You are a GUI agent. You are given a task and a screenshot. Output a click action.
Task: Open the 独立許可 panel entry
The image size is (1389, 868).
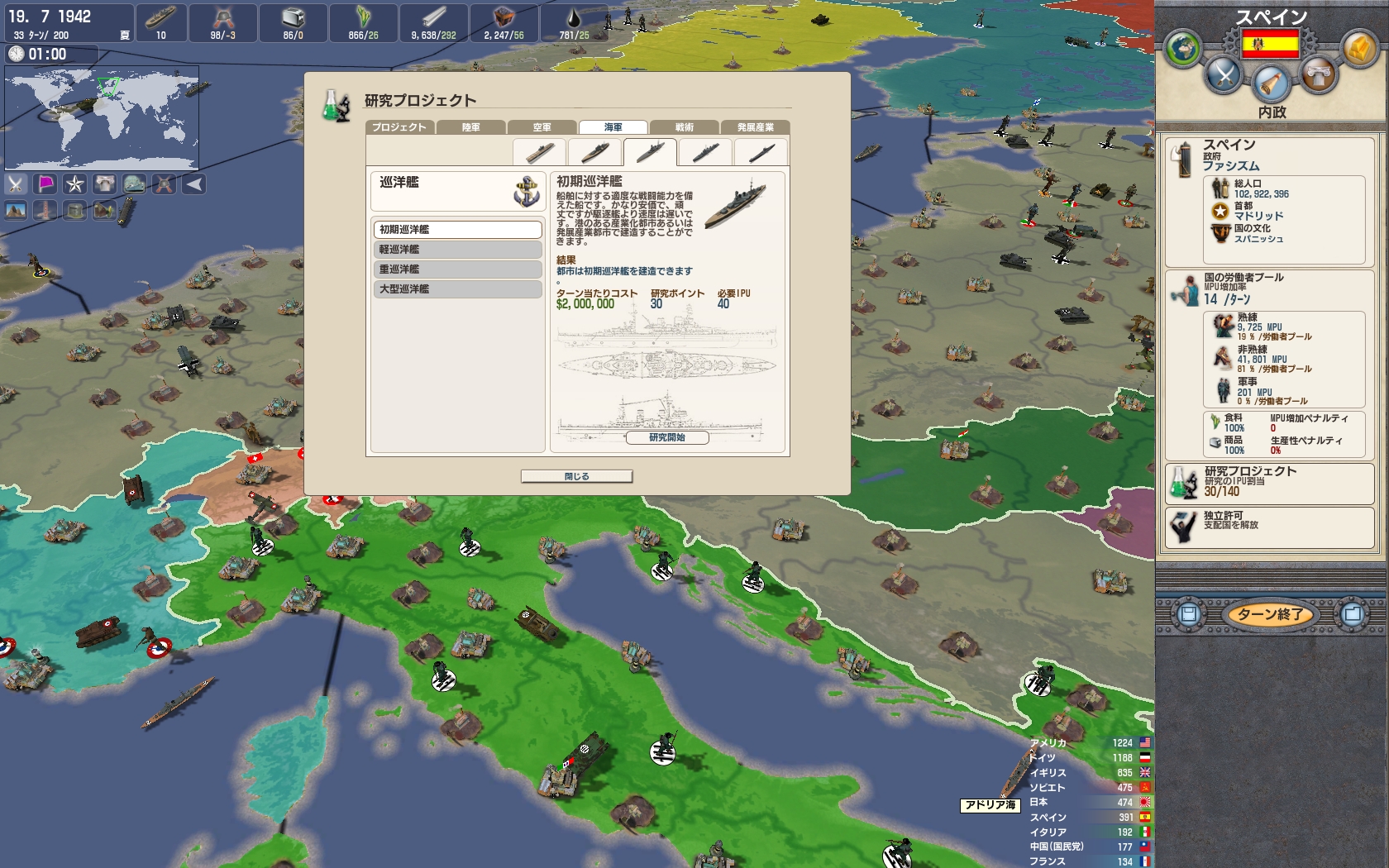(1270, 527)
